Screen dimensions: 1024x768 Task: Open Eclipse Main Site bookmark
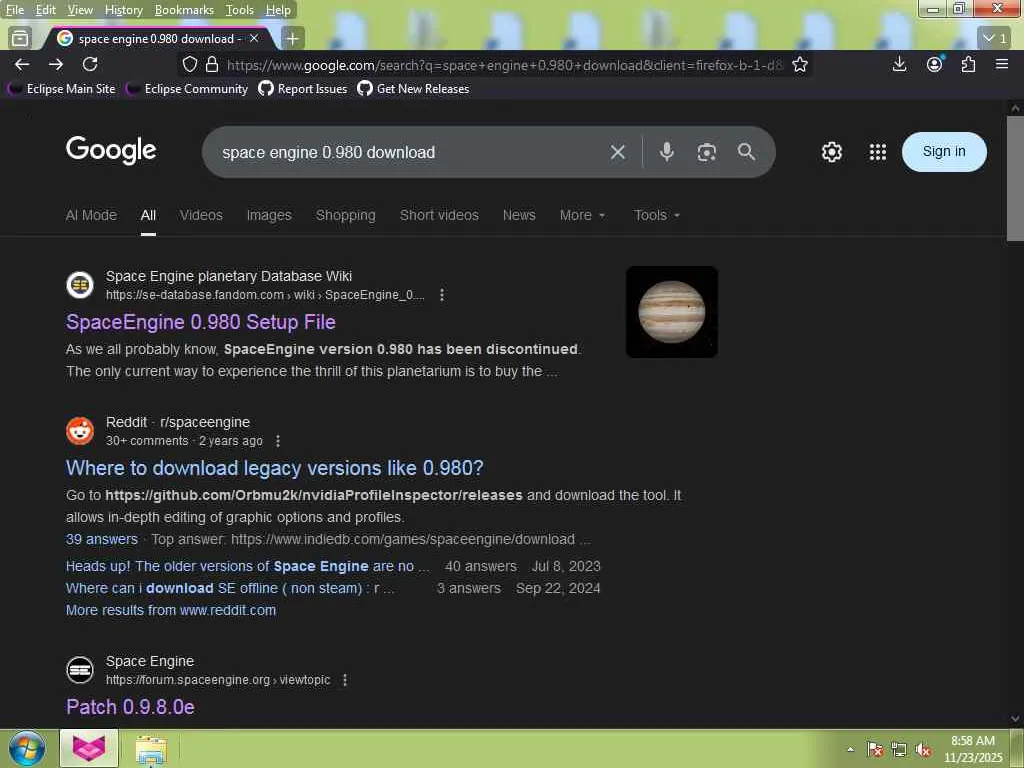(63, 89)
